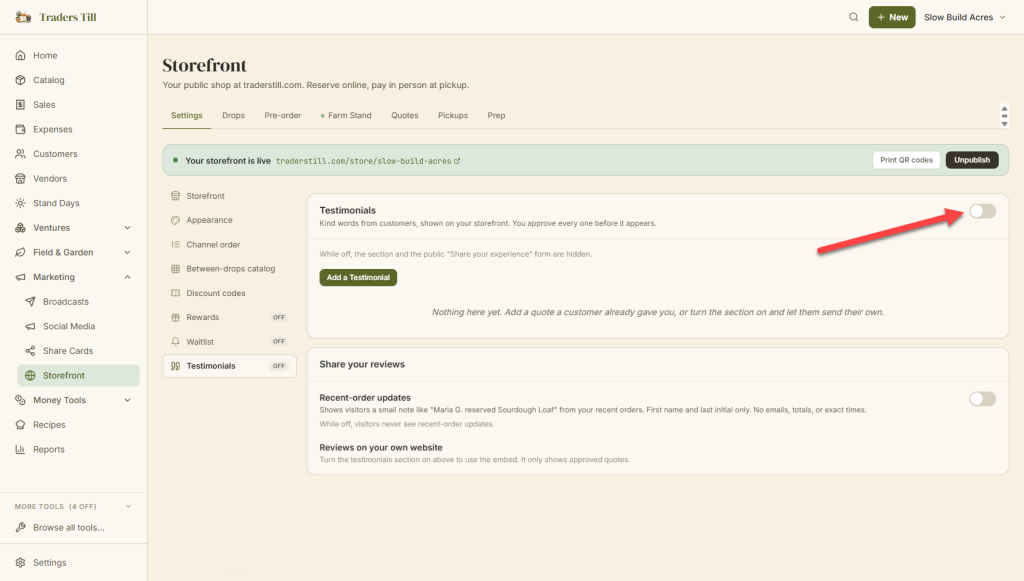The image size is (1024, 581).
Task: Open the Discount codes settings section
Action: (229, 293)
